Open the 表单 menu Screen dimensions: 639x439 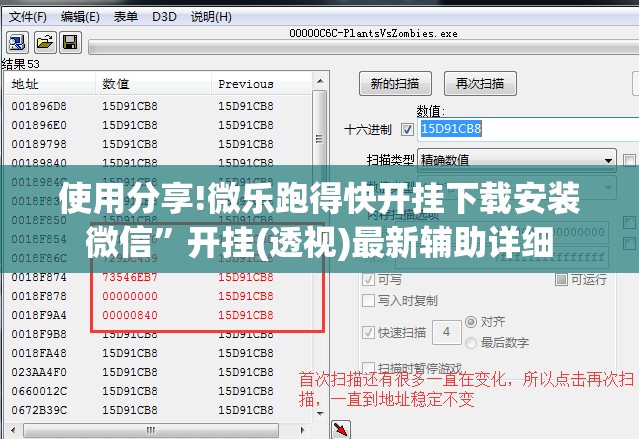[x=126, y=17]
